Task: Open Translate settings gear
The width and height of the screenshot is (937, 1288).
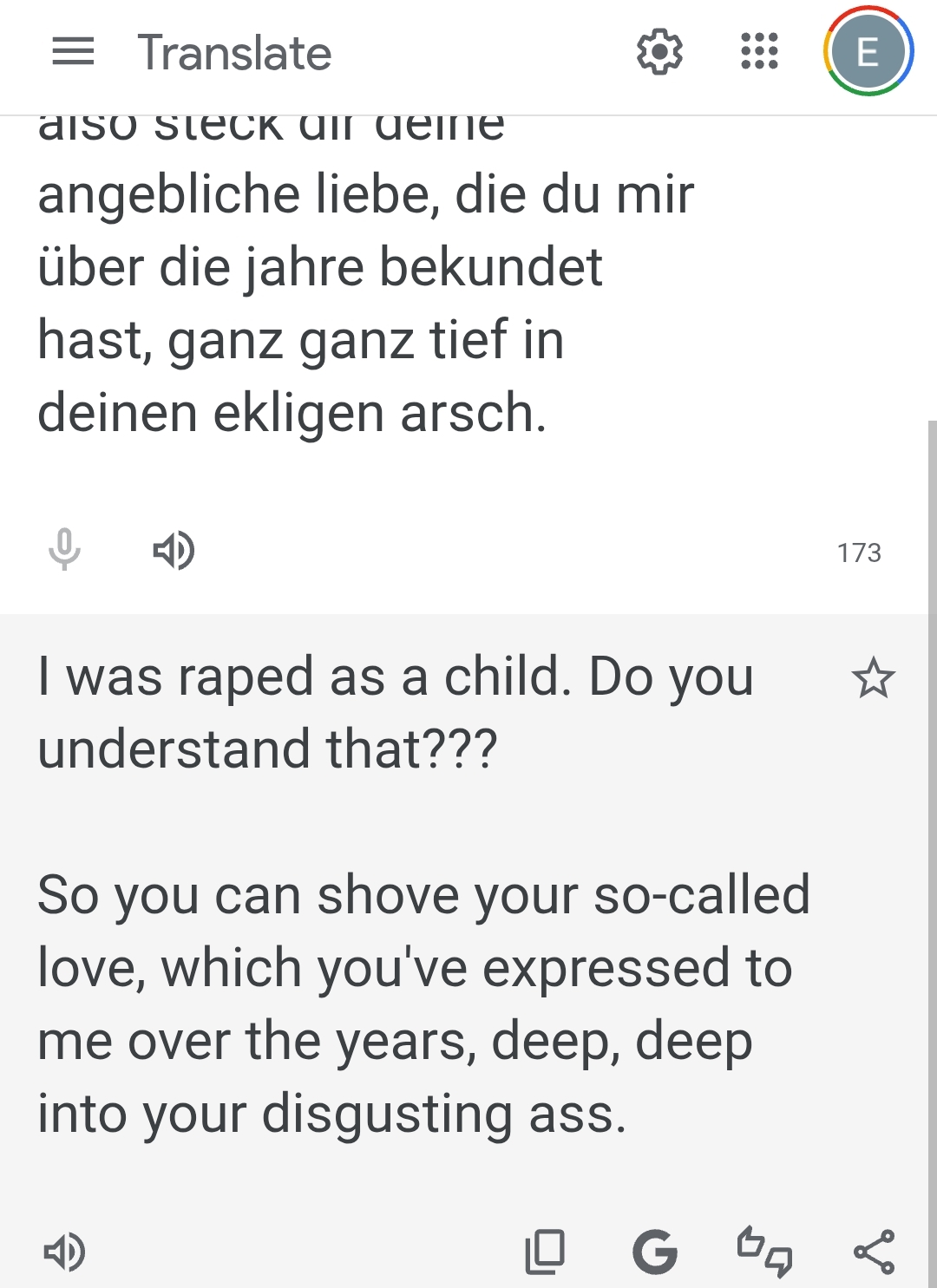Action: point(659,52)
